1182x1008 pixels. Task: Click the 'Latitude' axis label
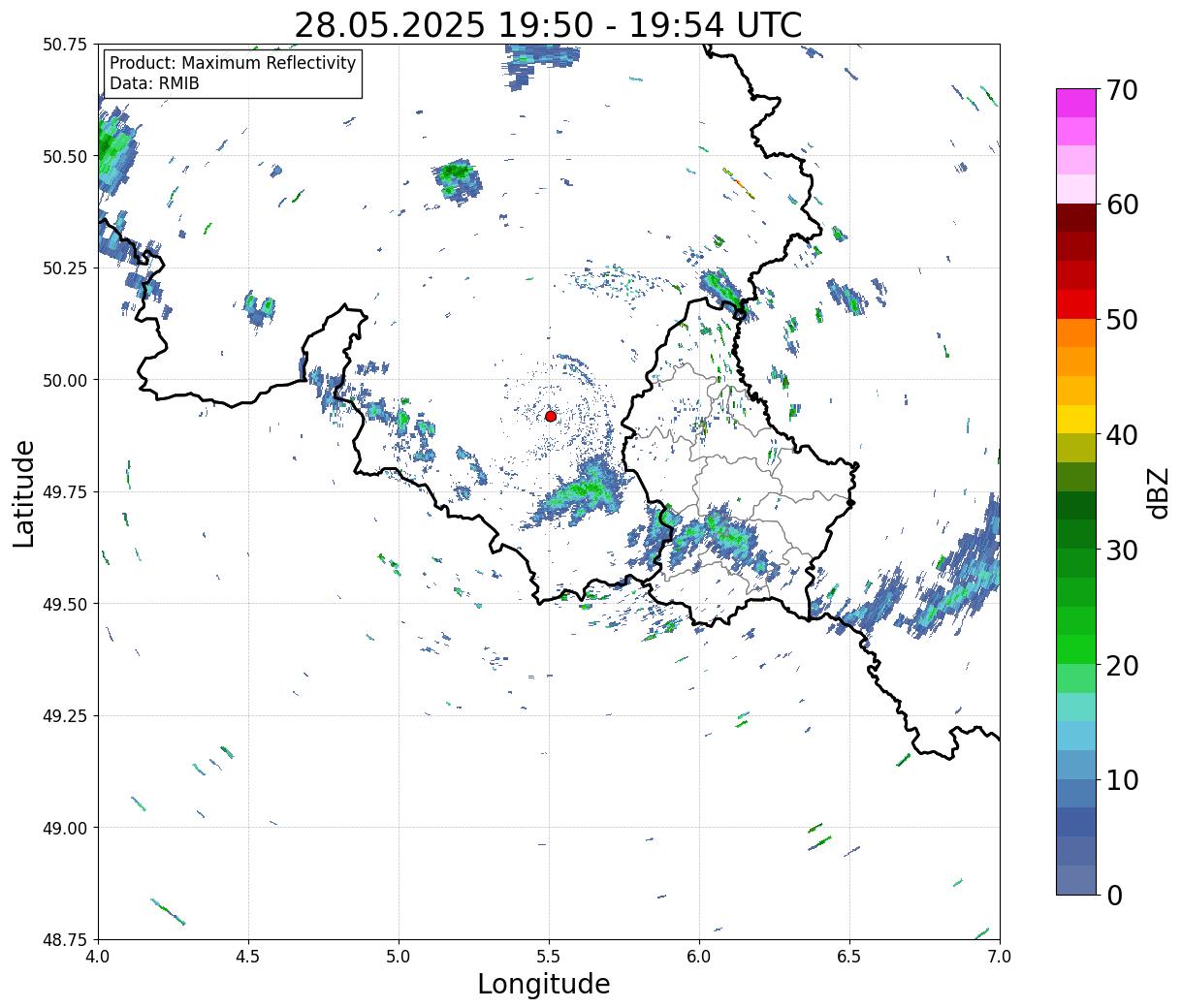pyautogui.click(x=24, y=493)
